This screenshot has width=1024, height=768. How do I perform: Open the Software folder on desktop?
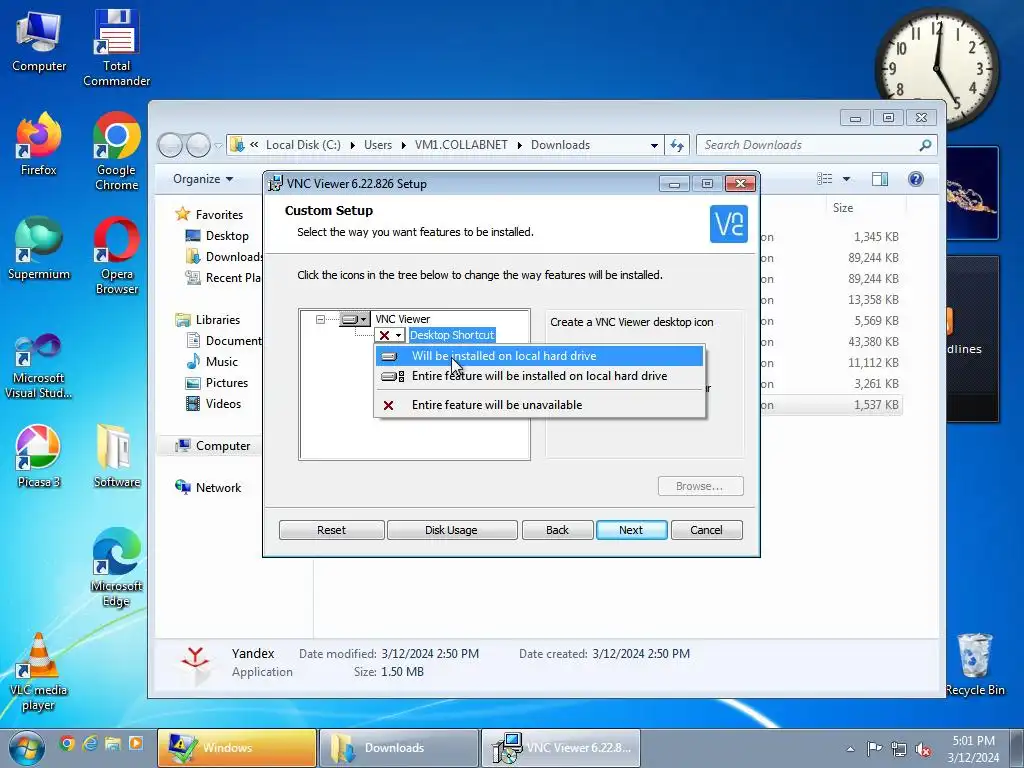(x=116, y=456)
